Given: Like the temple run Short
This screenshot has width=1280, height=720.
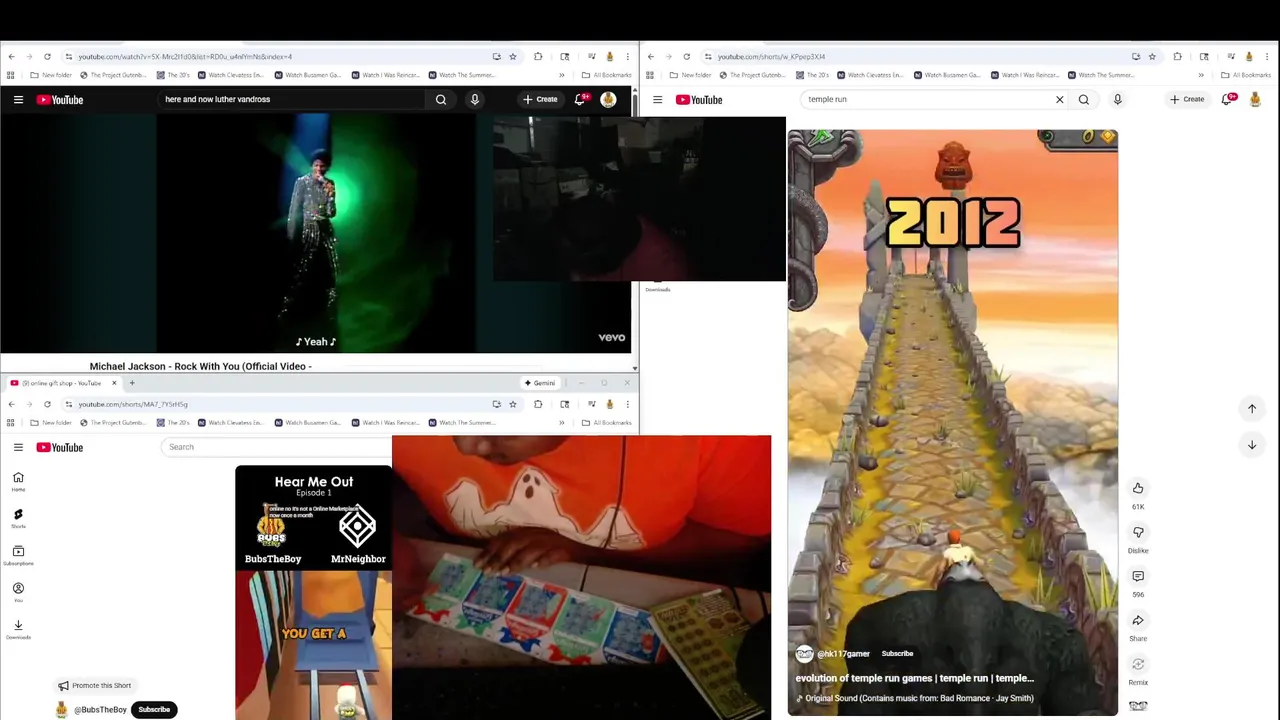Looking at the screenshot, I should (1138, 488).
